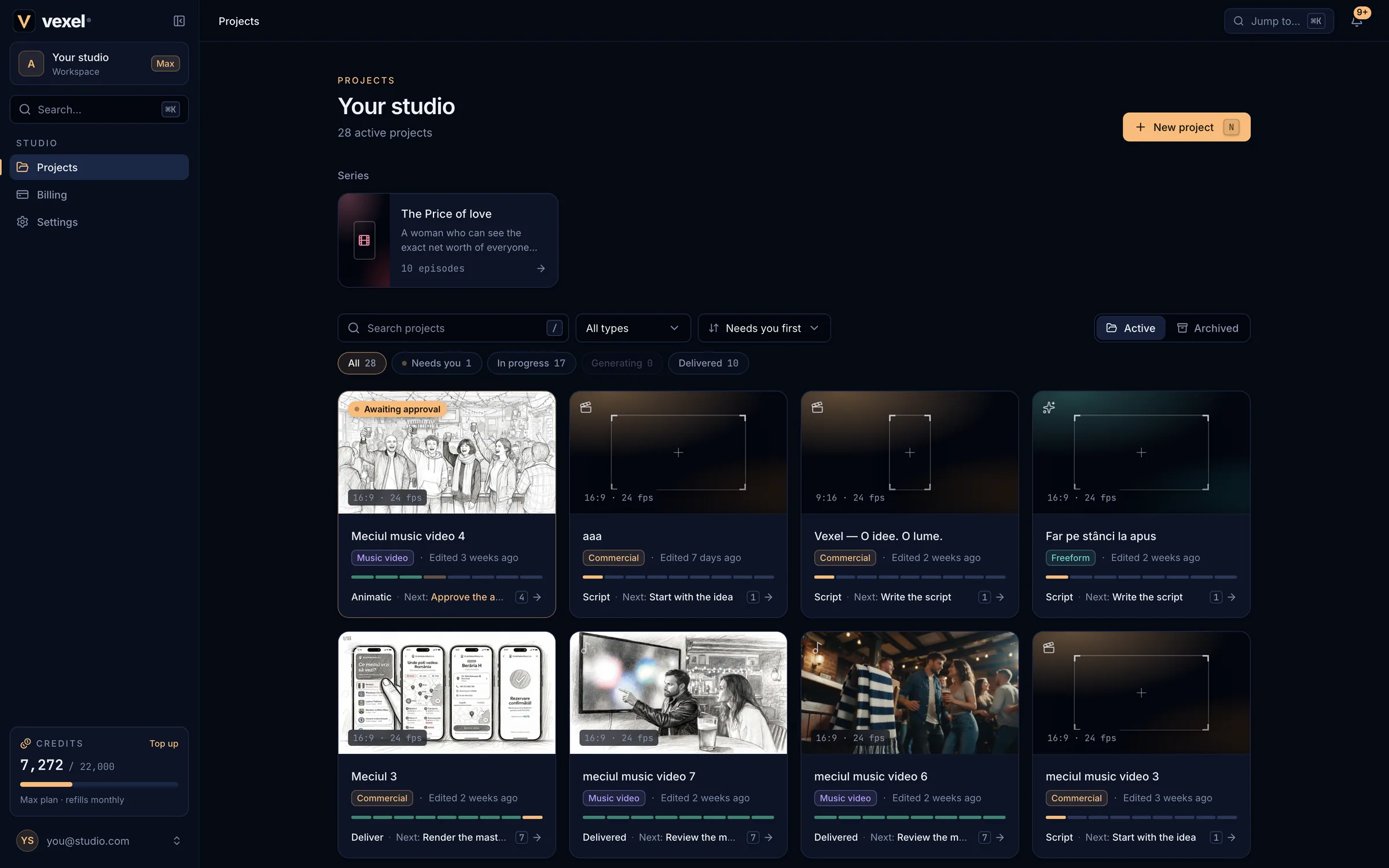Open Billing in the sidebar
This screenshot has height=868, width=1389.
point(99,194)
